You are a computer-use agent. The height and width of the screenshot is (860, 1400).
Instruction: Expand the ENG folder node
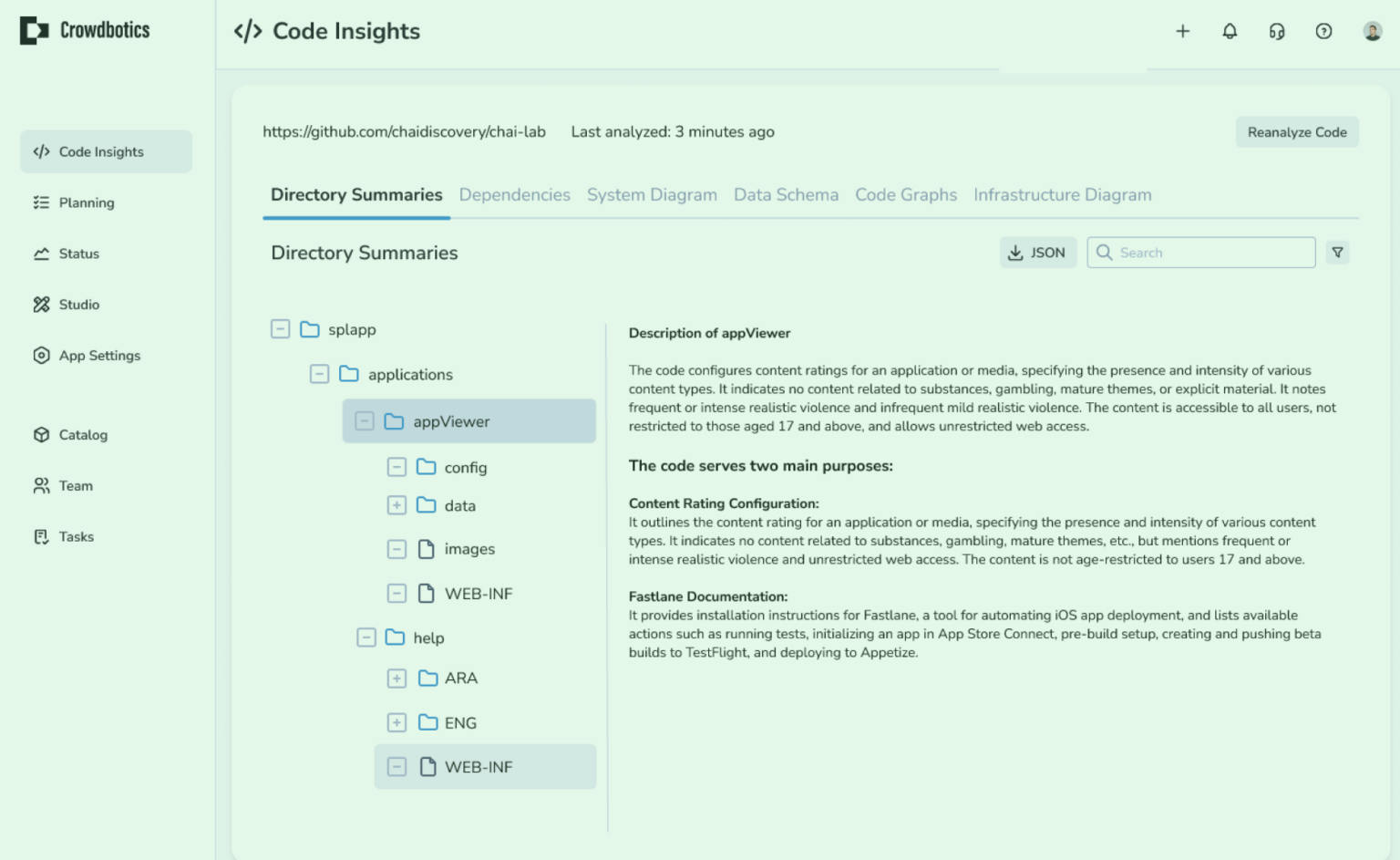(396, 723)
